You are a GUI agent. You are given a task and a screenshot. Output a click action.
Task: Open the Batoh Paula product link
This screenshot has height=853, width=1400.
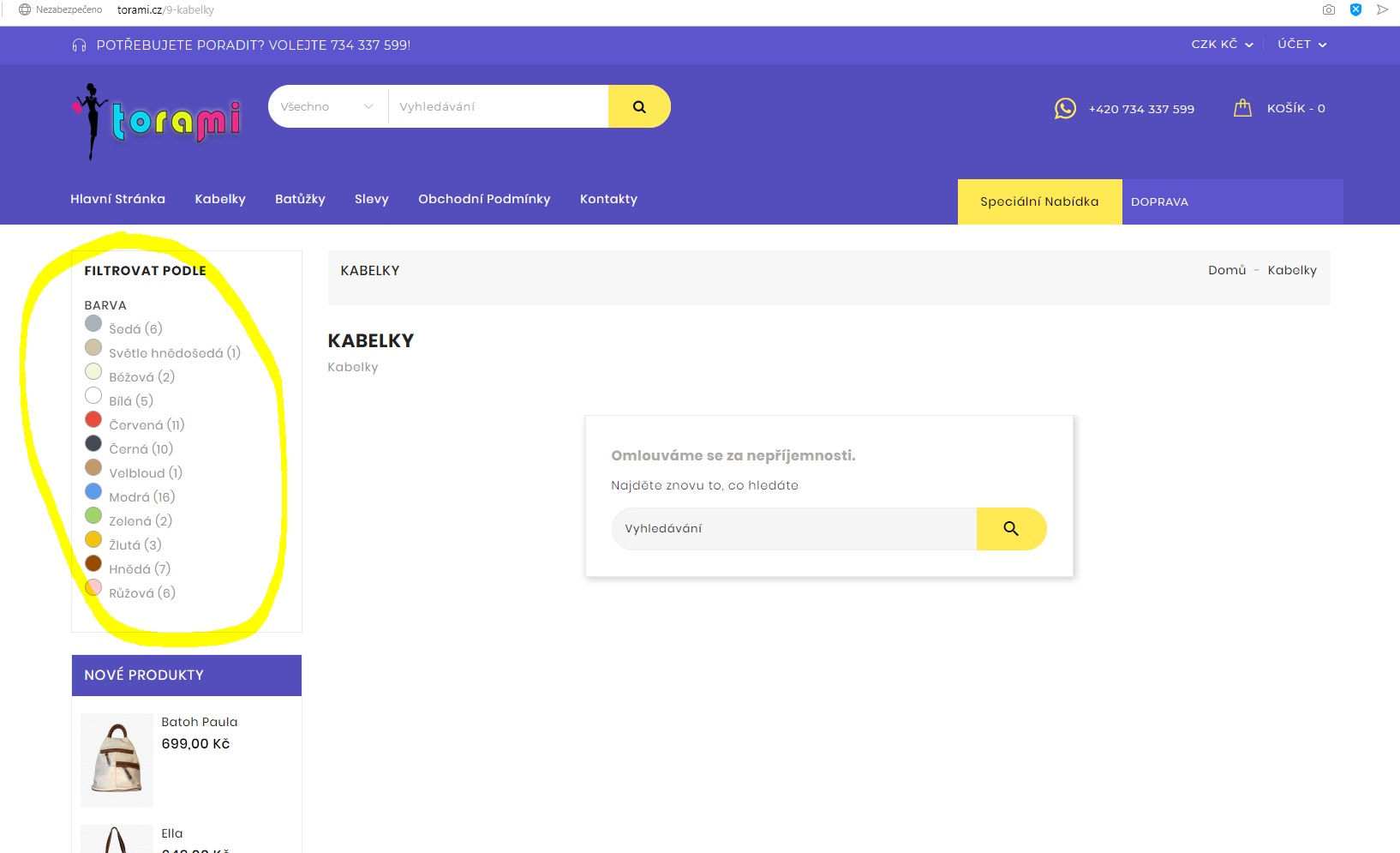pyautogui.click(x=200, y=722)
